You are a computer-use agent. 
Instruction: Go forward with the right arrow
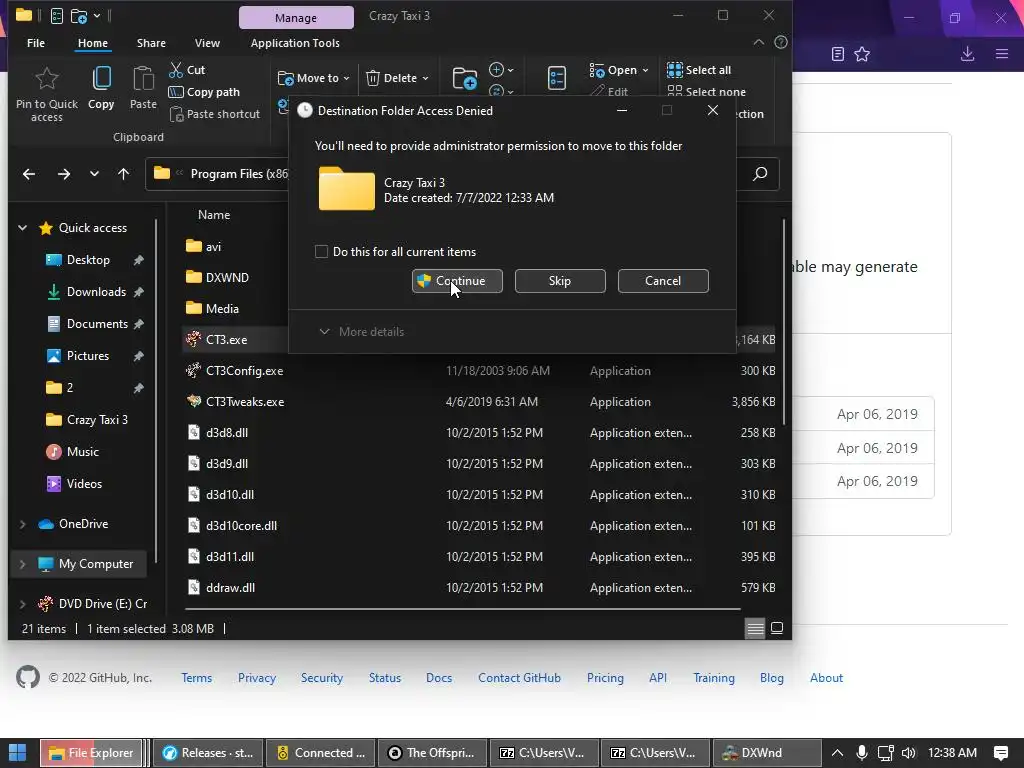point(63,174)
